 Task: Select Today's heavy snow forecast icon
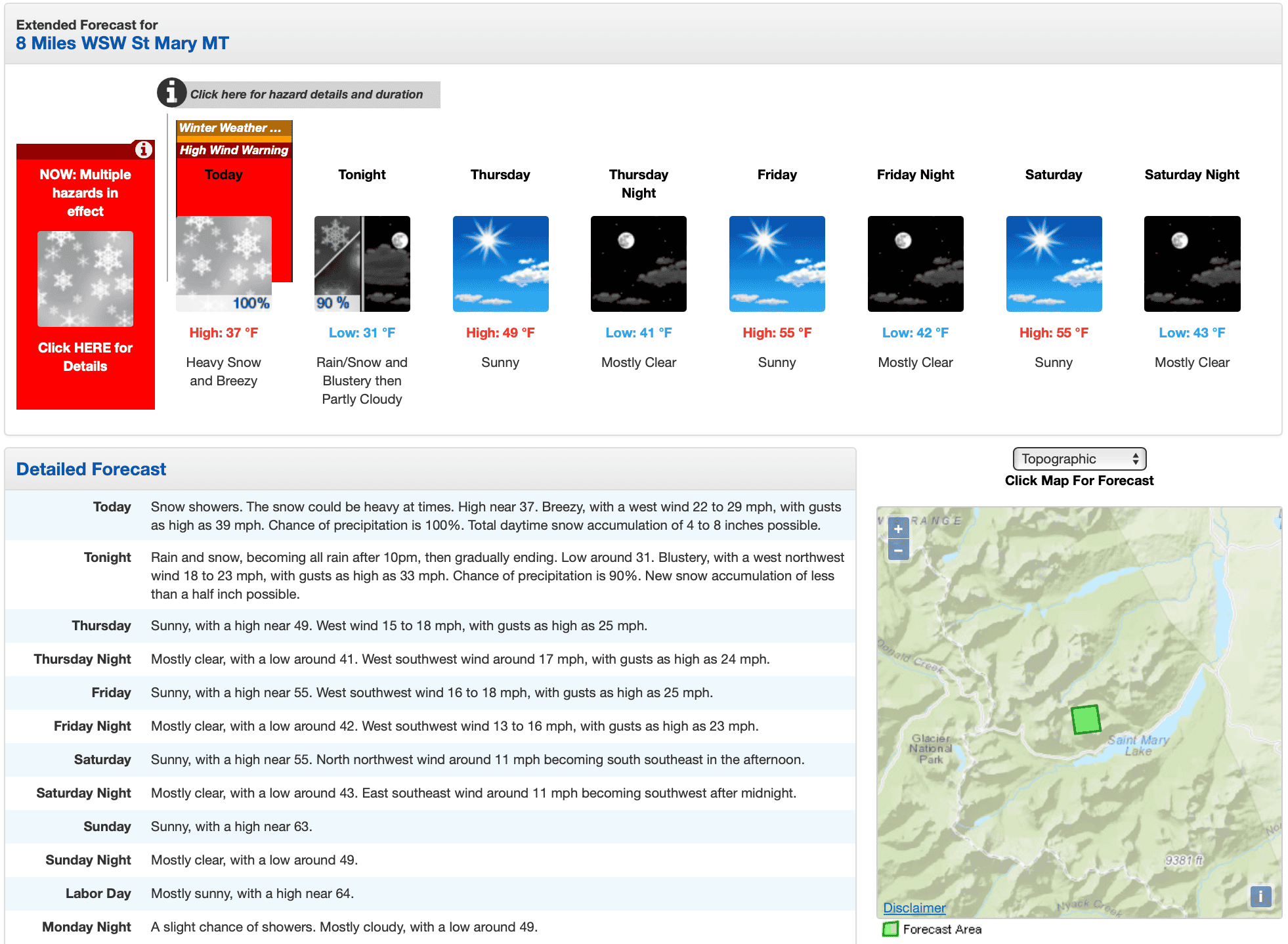tap(224, 264)
